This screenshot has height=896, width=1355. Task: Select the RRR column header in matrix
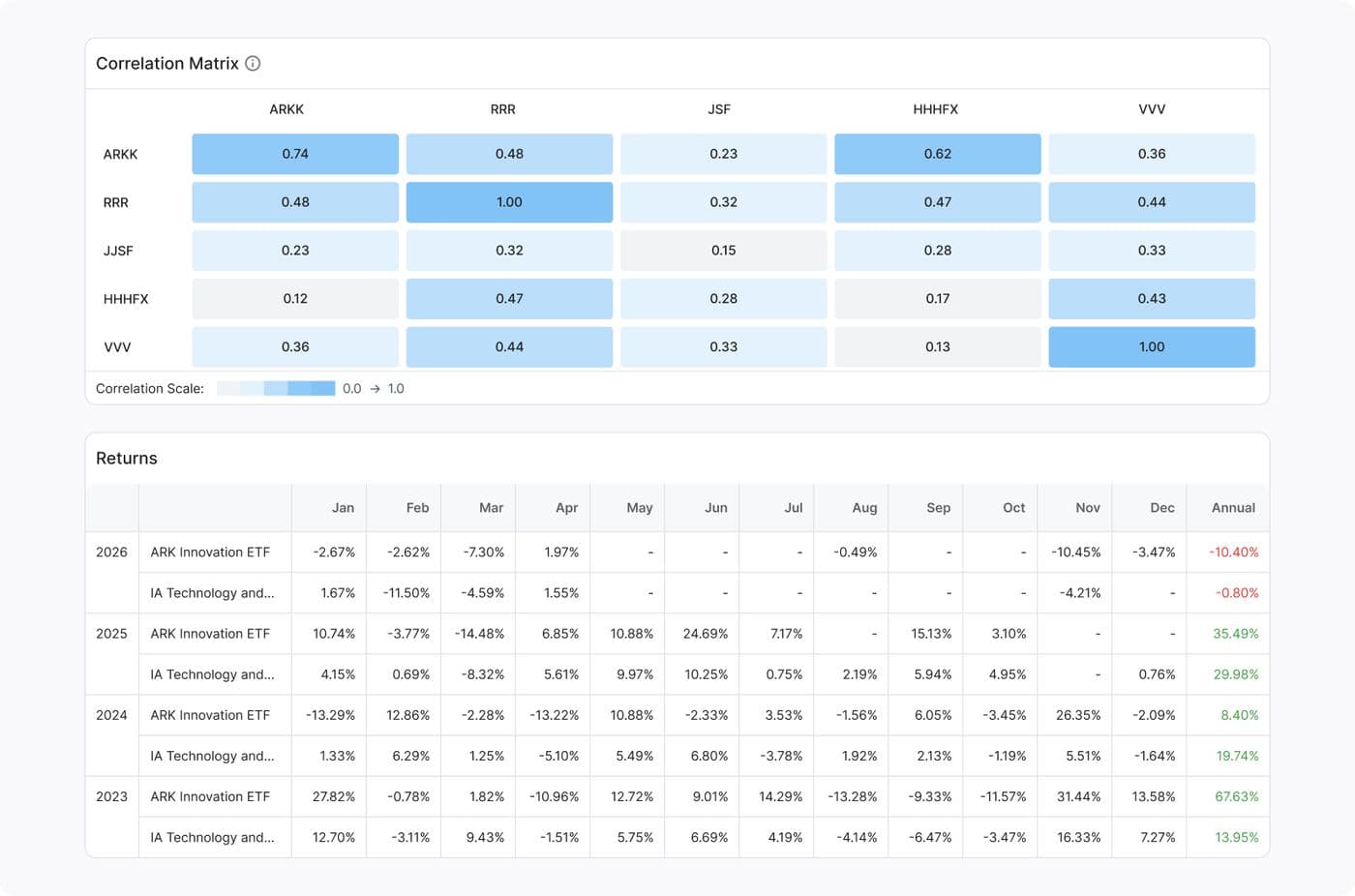click(503, 109)
